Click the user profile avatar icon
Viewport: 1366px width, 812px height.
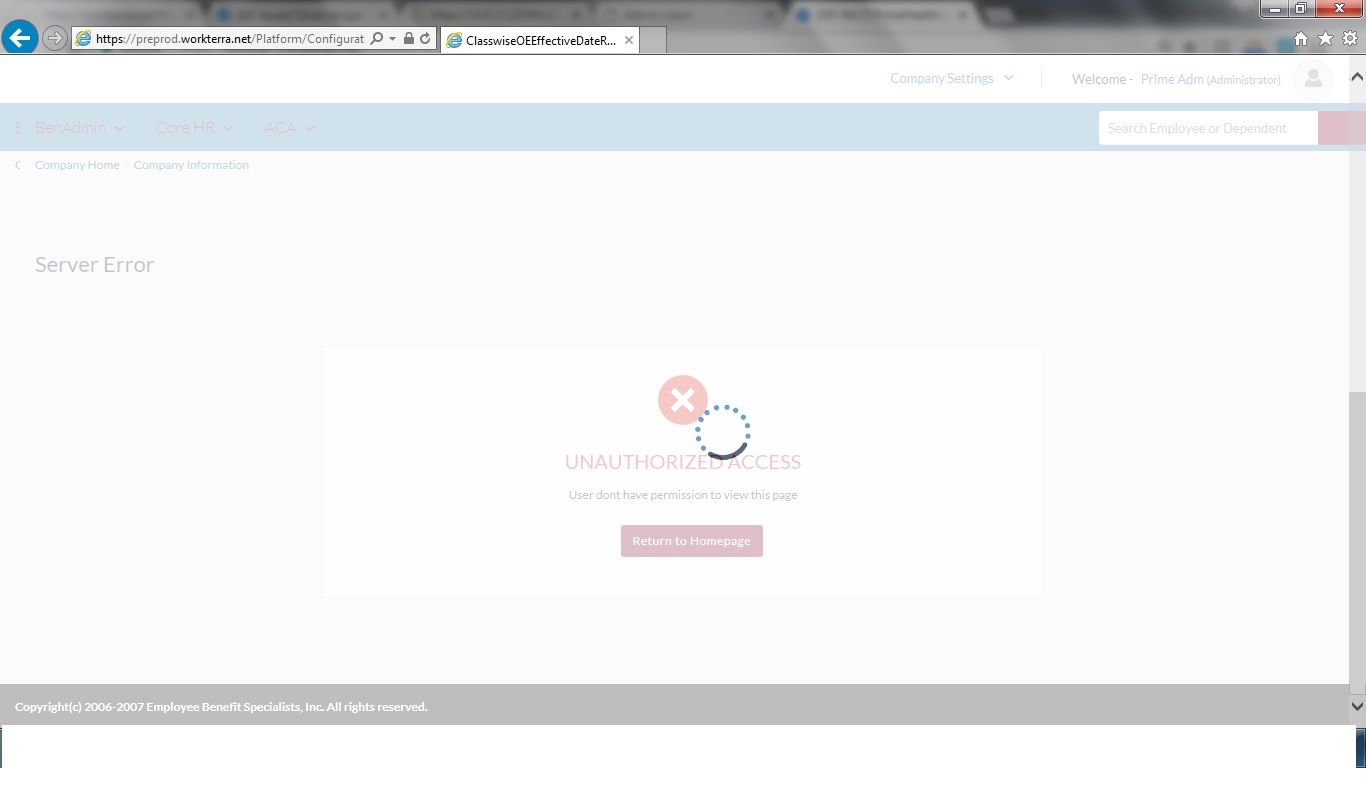[x=1312, y=79]
